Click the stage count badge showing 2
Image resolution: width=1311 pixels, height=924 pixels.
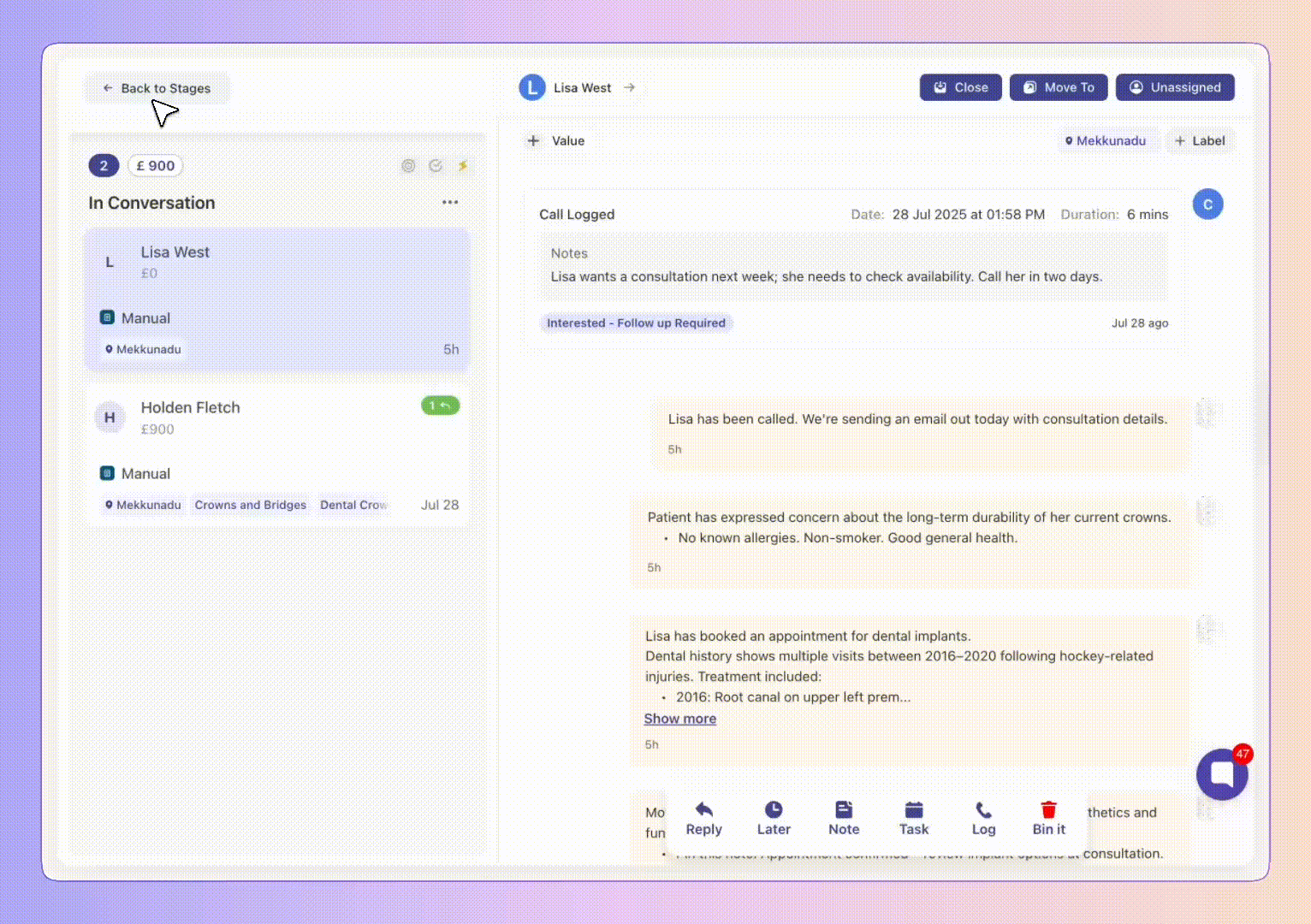click(104, 166)
